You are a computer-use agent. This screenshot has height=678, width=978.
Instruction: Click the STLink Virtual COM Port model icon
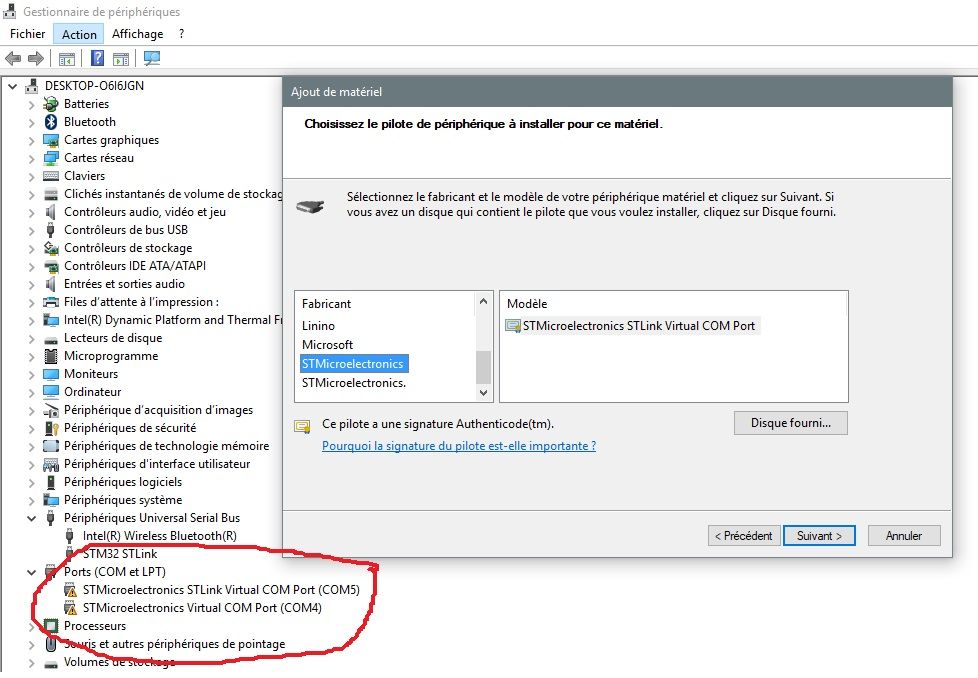(513, 326)
